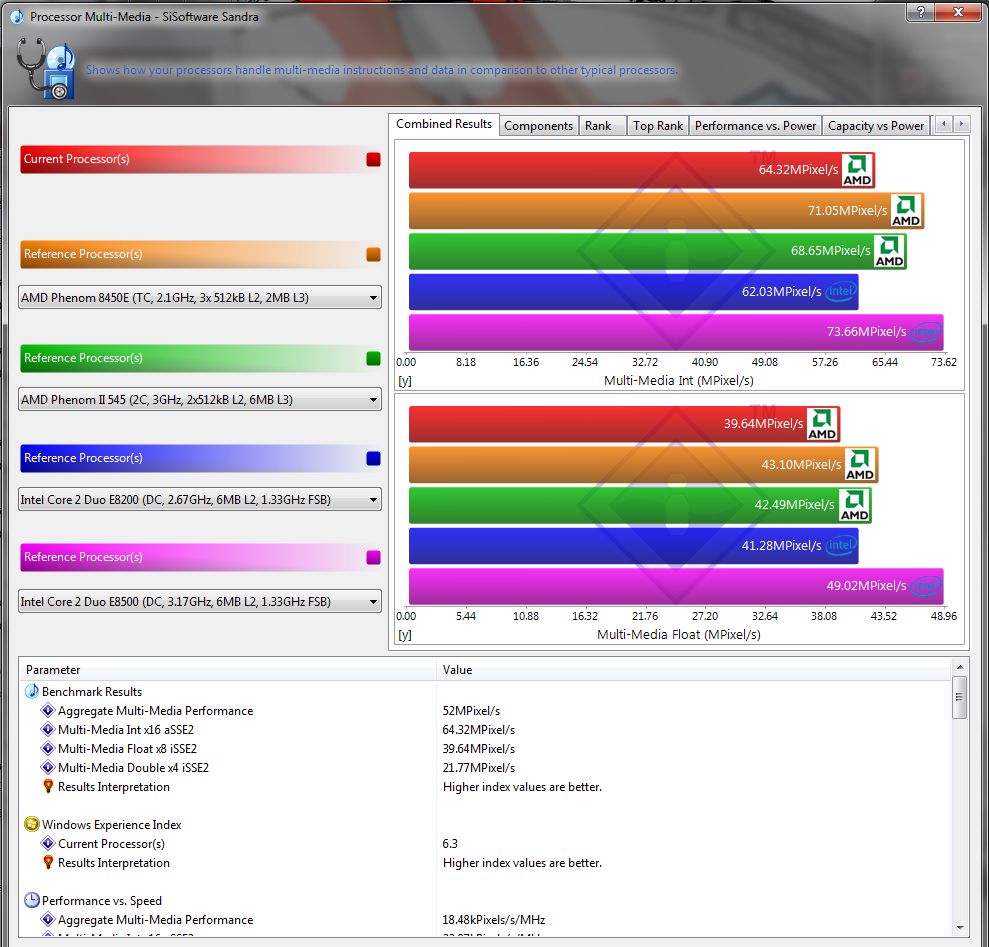Click the diamond icon beside Multi-Media Int x16 aSSE2
This screenshot has height=947, width=989.
point(48,729)
